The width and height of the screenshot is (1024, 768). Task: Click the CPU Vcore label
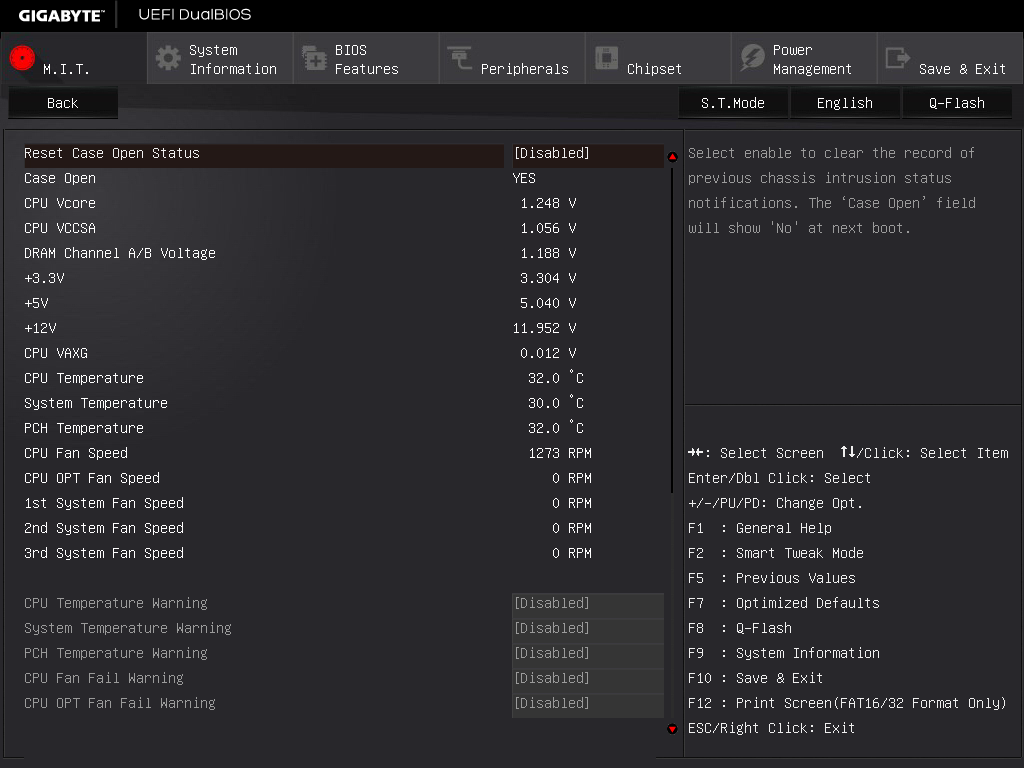(60, 203)
